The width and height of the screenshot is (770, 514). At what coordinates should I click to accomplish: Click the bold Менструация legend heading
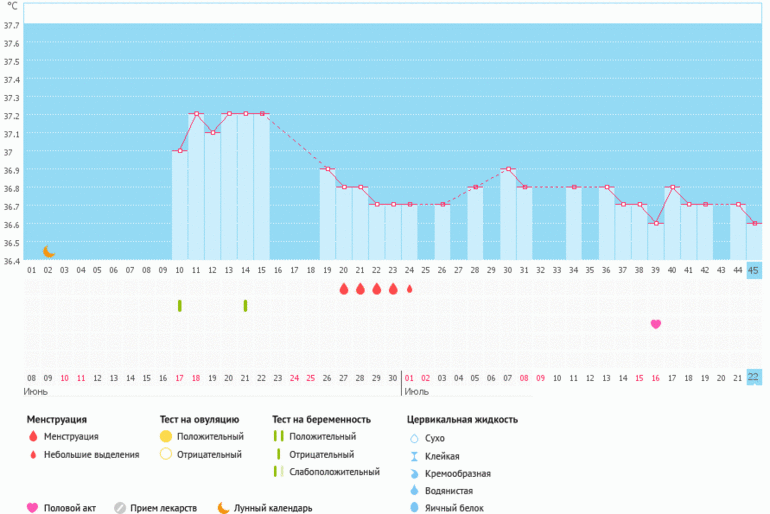(56, 420)
